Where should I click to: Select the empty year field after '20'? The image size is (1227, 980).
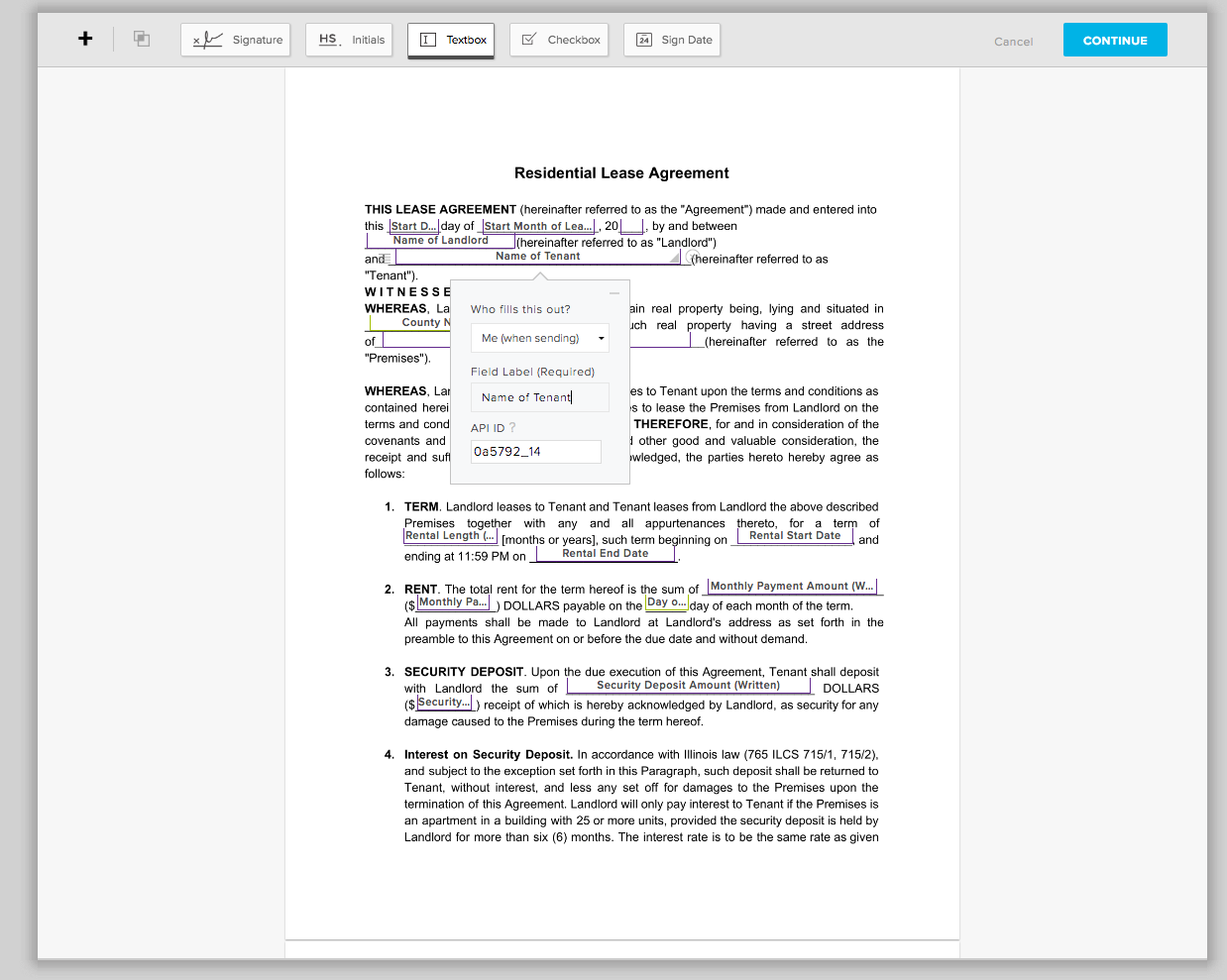coord(632,226)
